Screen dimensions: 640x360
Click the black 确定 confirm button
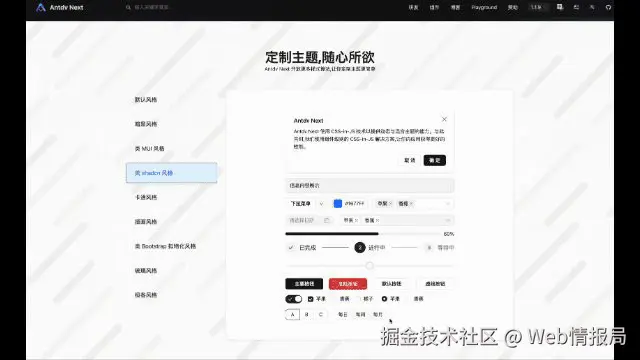point(435,160)
